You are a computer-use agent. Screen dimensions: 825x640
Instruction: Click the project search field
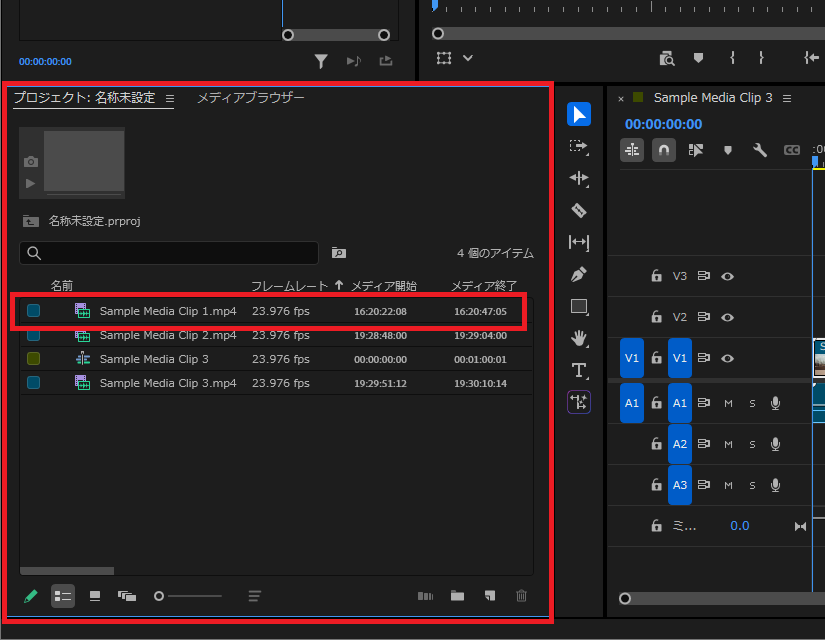tap(170, 253)
